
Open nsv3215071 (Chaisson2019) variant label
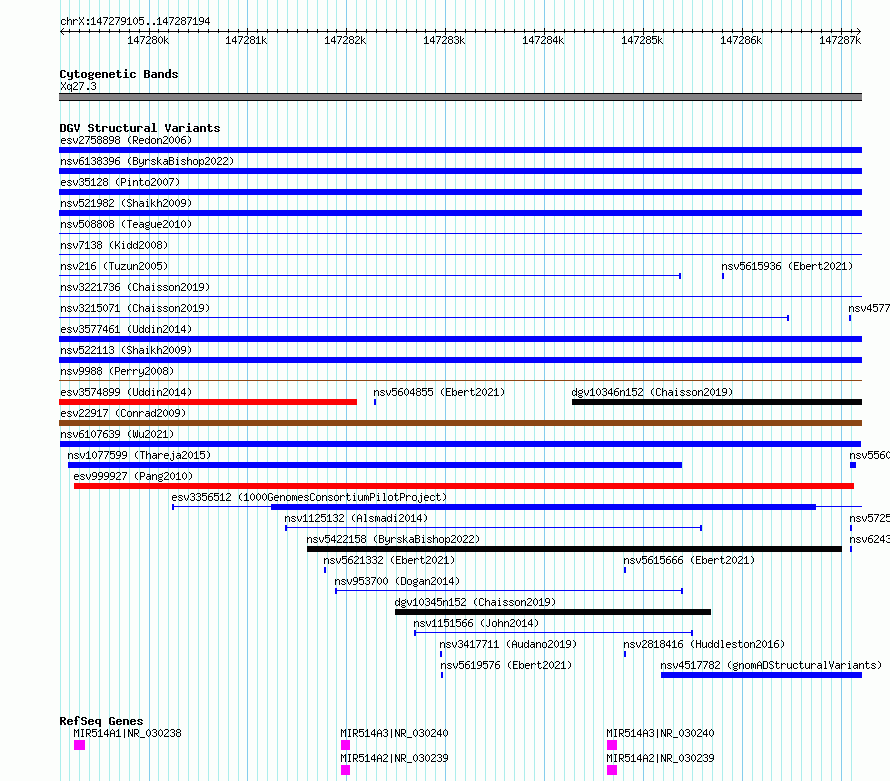[135, 308]
